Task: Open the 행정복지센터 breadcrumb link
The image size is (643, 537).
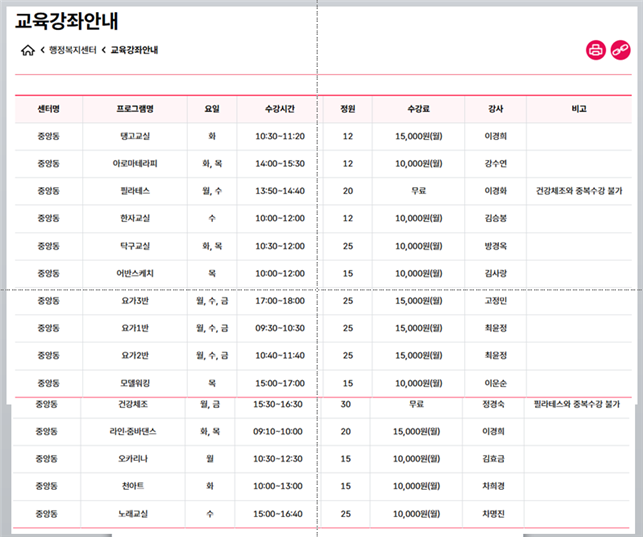Action: [x=73, y=50]
